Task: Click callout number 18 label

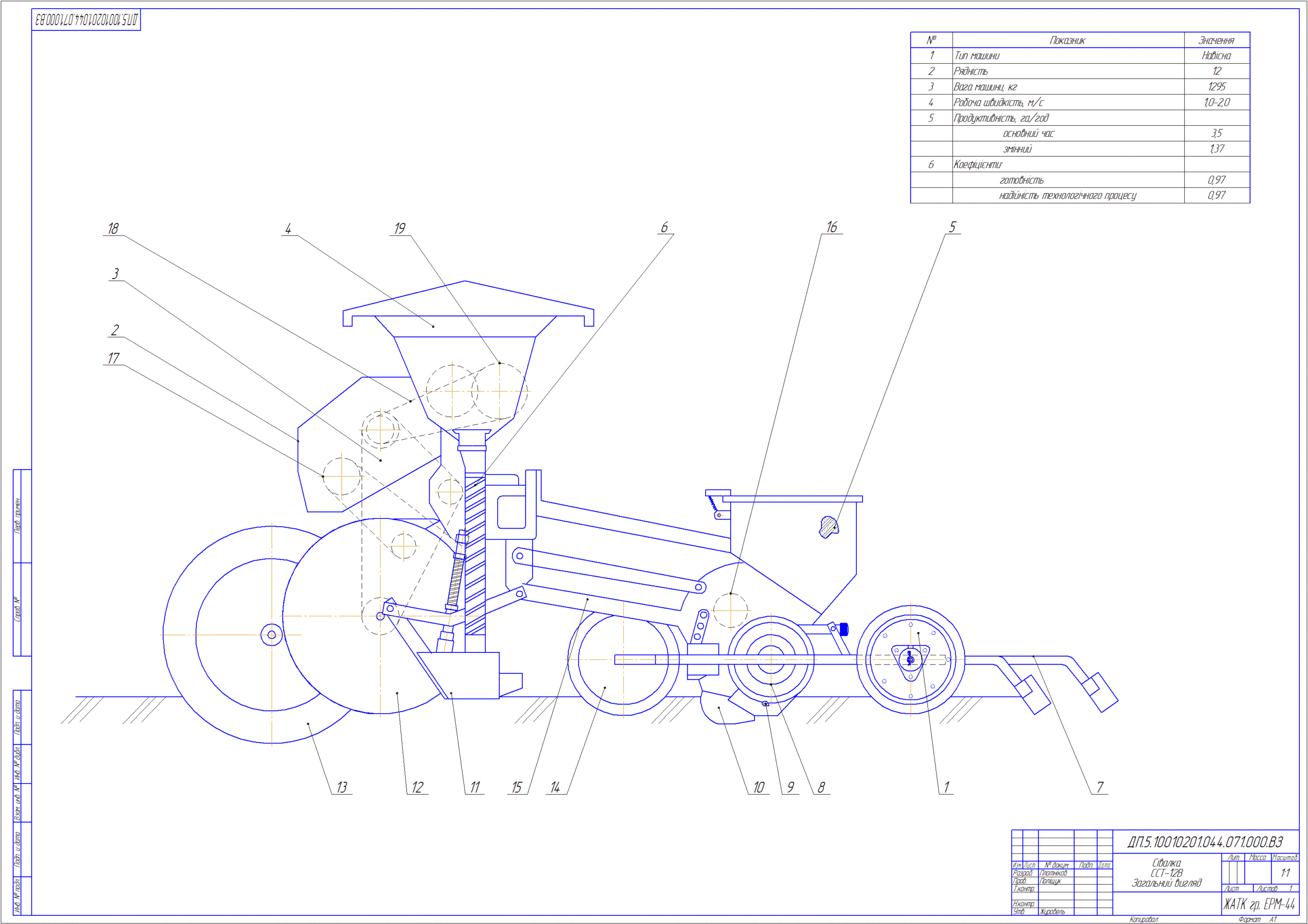Action: click(113, 228)
